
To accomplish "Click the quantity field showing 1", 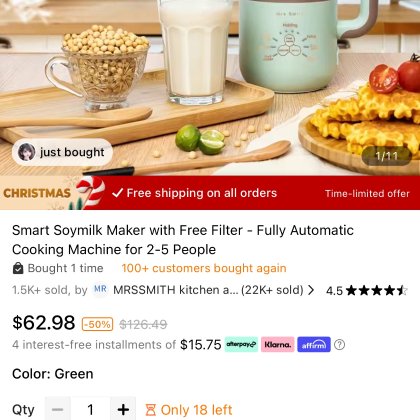I will click(x=90, y=409).
